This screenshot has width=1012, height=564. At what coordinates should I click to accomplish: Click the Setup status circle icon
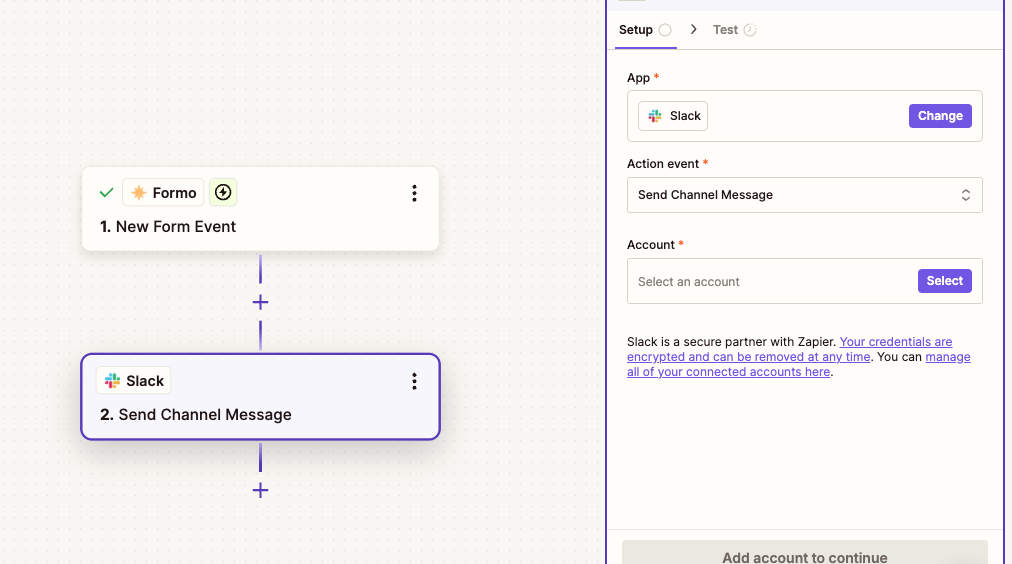tap(665, 30)
